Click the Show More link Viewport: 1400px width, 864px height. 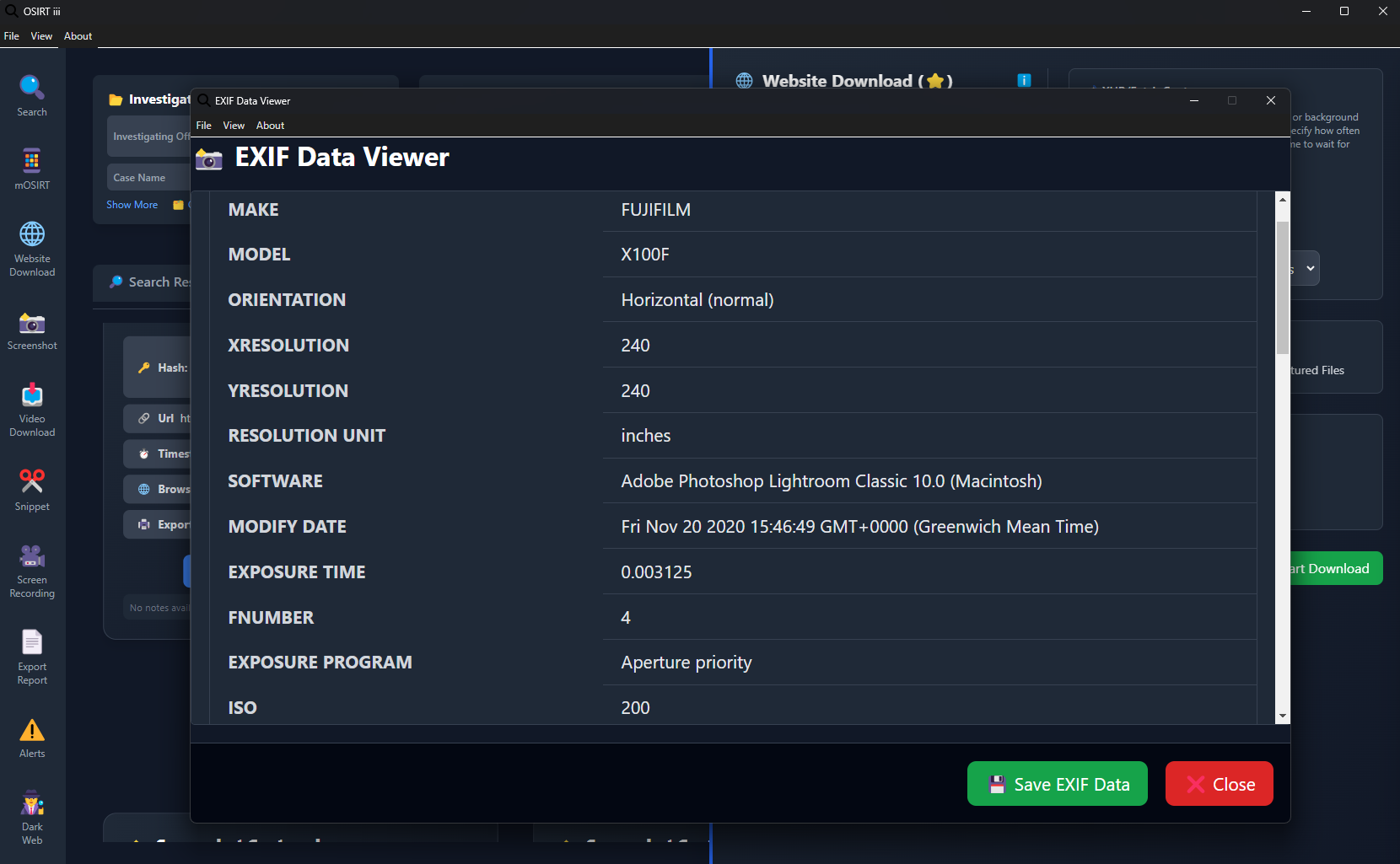coord(132,205)
